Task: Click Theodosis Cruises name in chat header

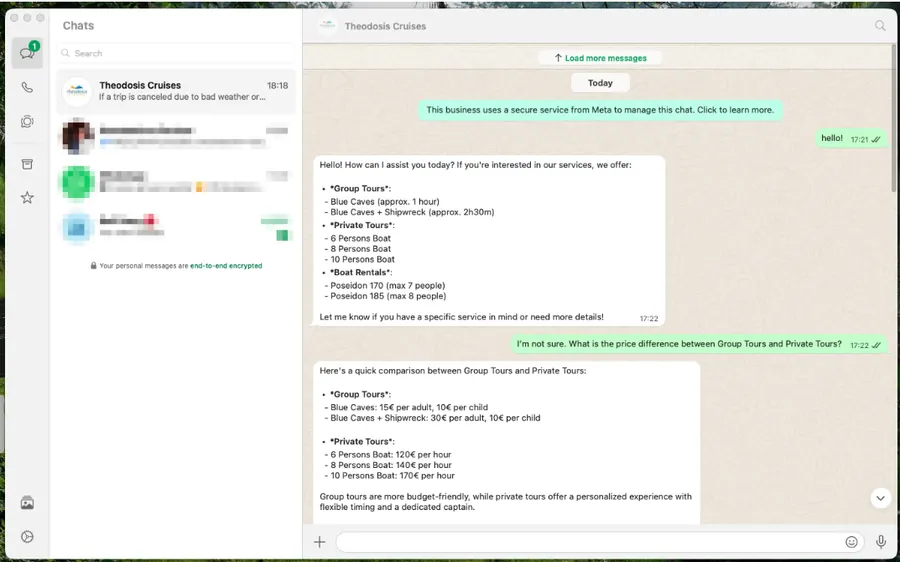Action: [x=385, y=26]
